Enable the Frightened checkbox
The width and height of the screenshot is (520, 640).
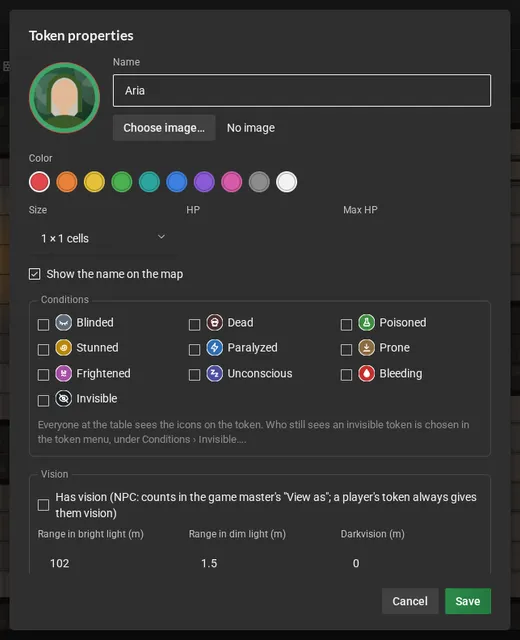tap(43, 375)
